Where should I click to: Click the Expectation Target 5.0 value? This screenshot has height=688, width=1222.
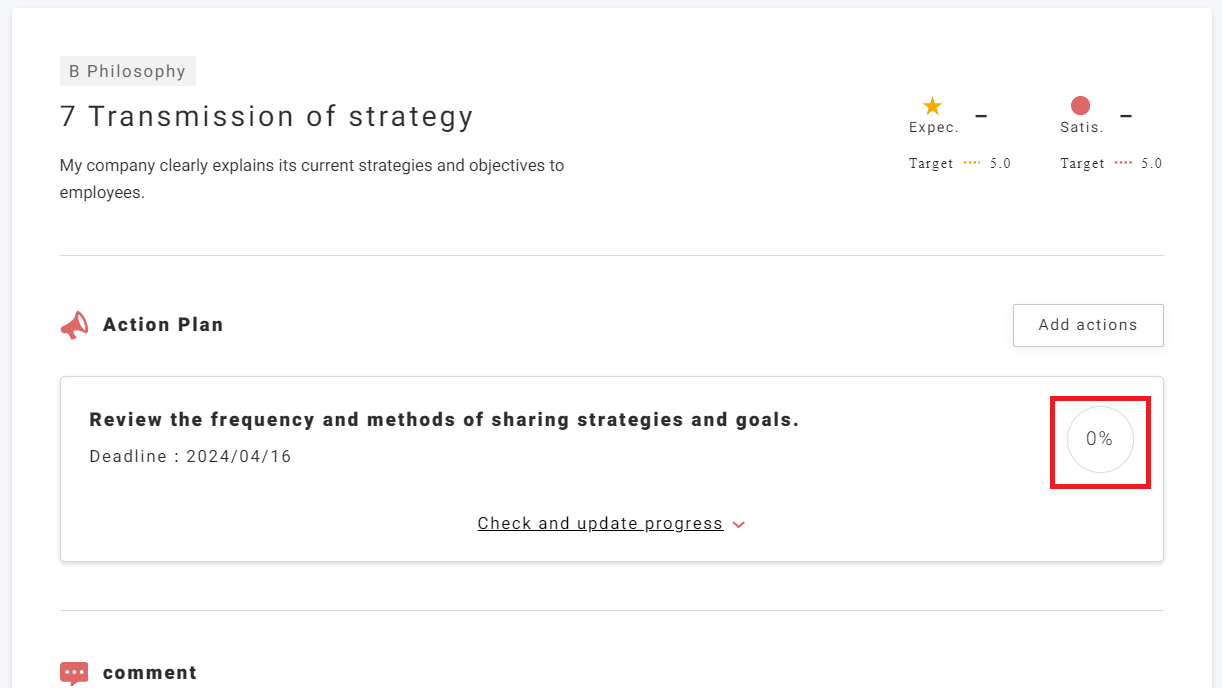click(1000, 163)
